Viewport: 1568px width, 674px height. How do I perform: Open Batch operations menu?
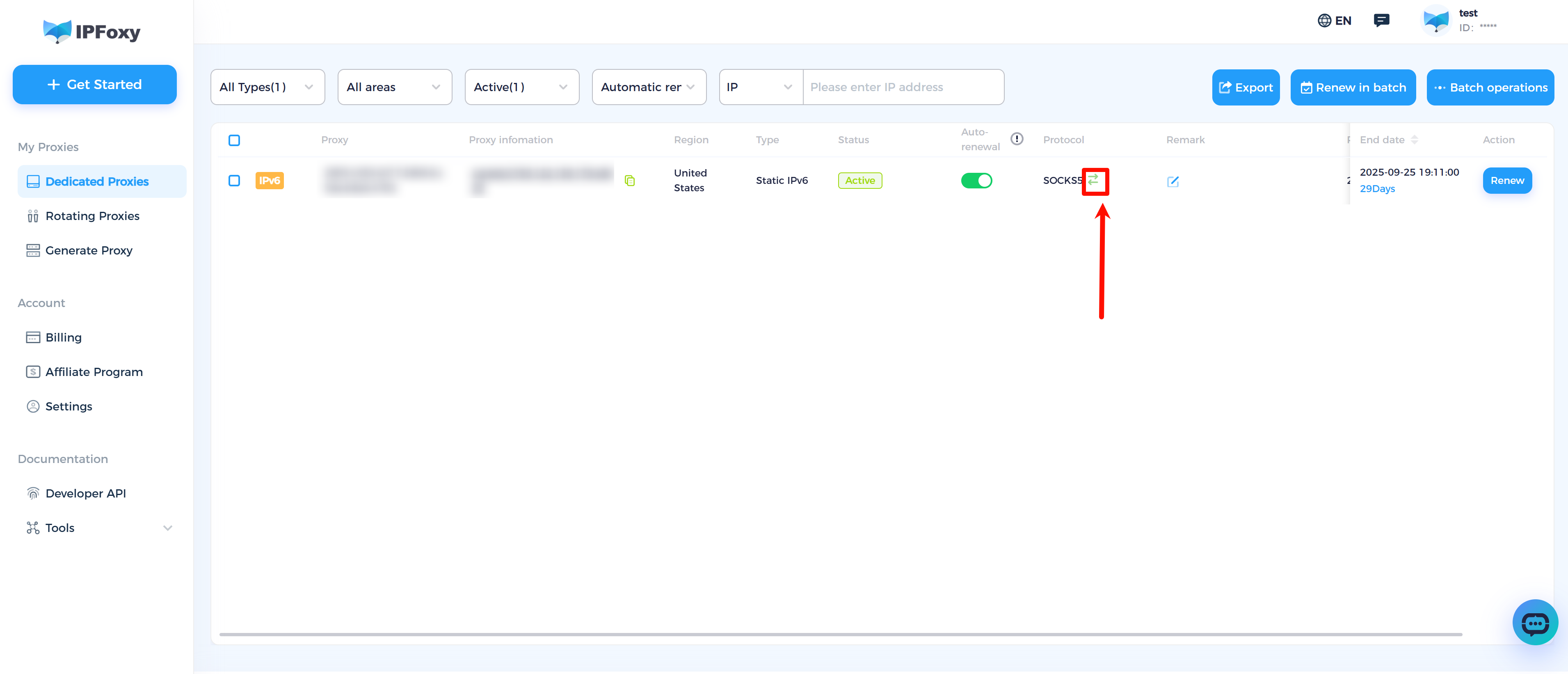pos(1490,88)
